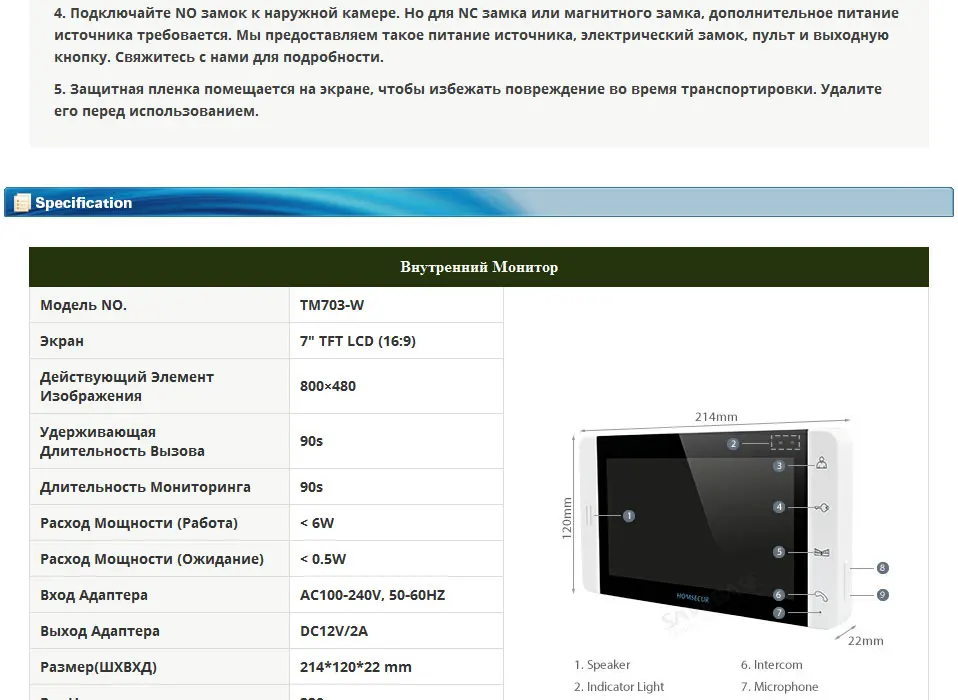Click the 'Выход Адаптера' label
958x700 pixels.
coord(100,631)
